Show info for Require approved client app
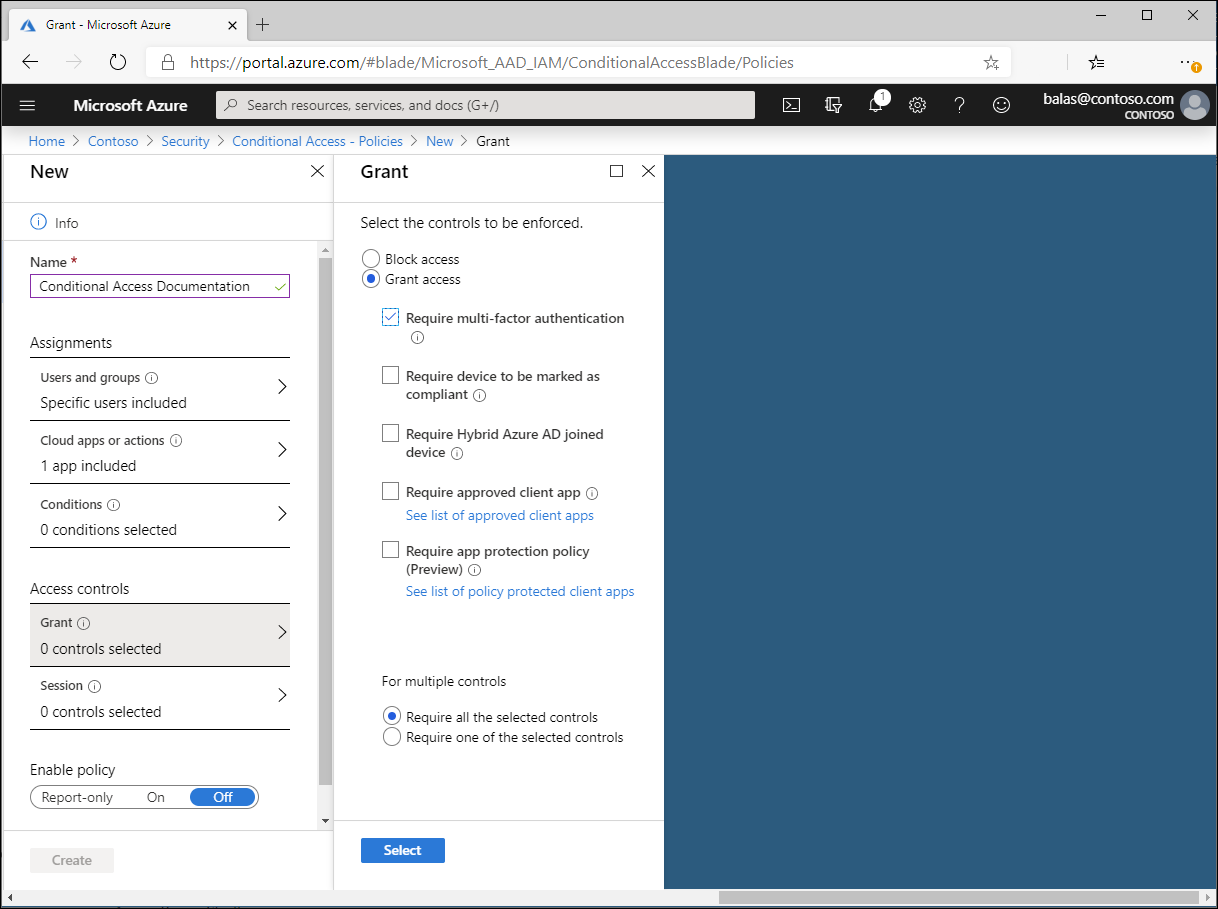The image size is (1218, 909). 592,493
